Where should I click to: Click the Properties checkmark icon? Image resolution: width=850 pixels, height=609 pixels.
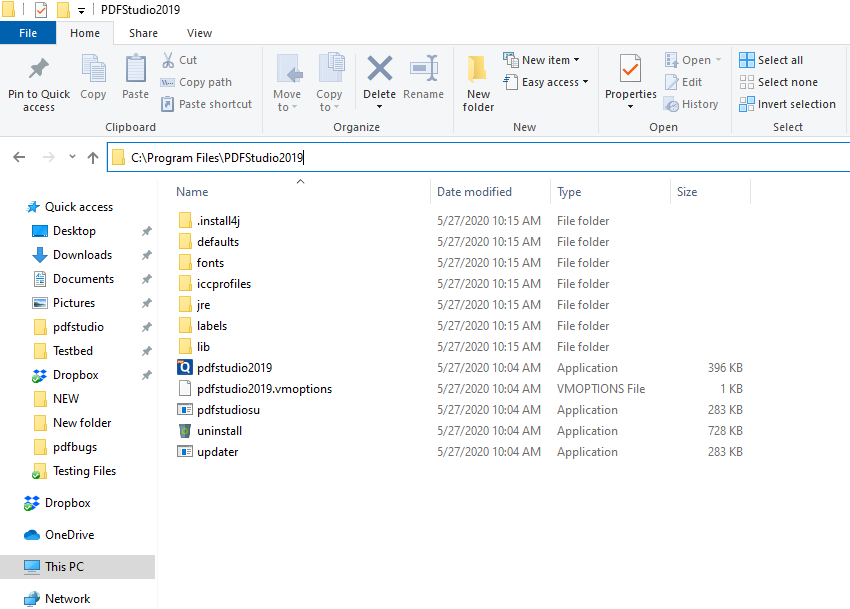click(630, 69)
